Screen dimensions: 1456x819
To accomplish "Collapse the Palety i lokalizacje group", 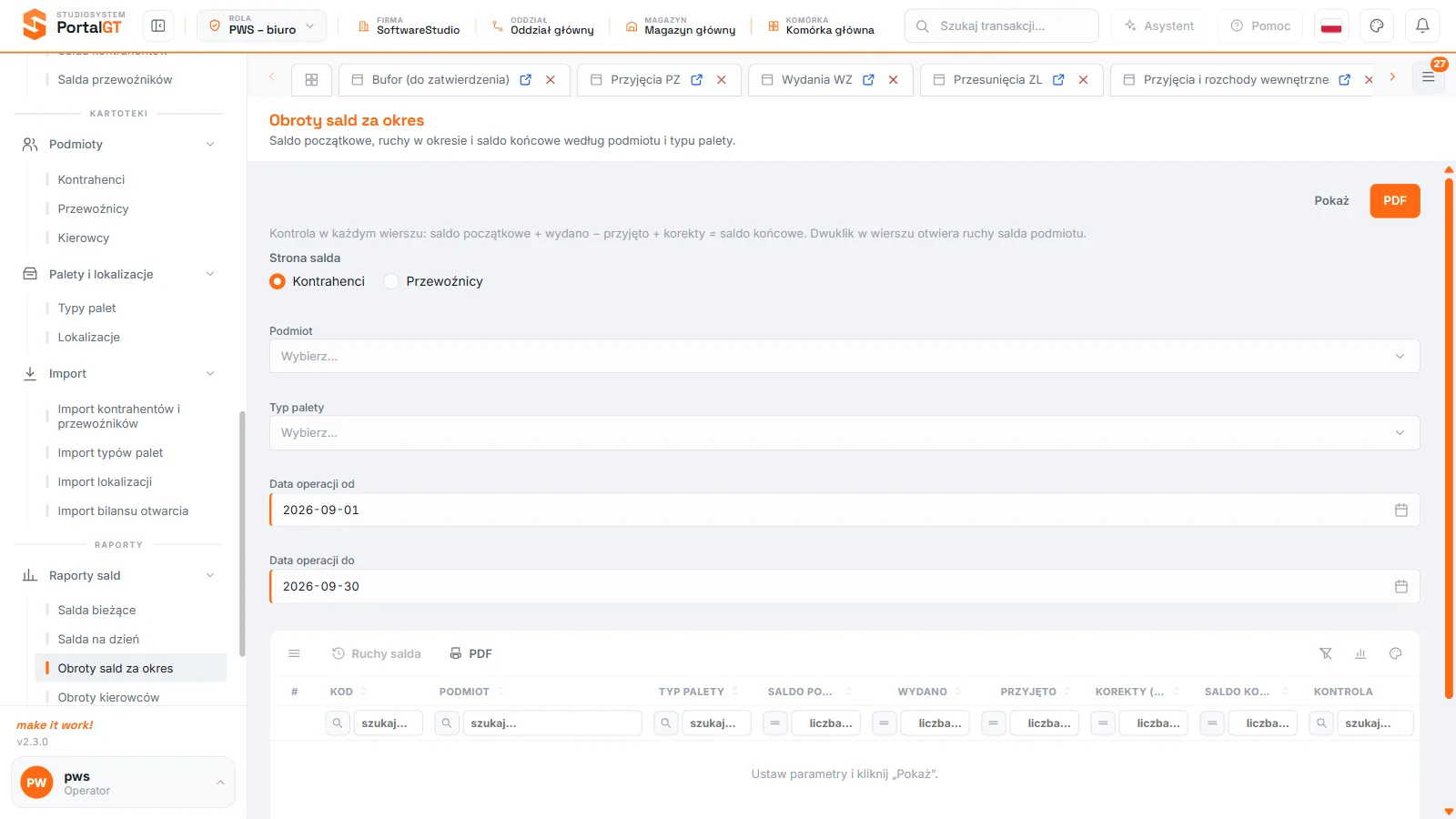I will 210,275.
